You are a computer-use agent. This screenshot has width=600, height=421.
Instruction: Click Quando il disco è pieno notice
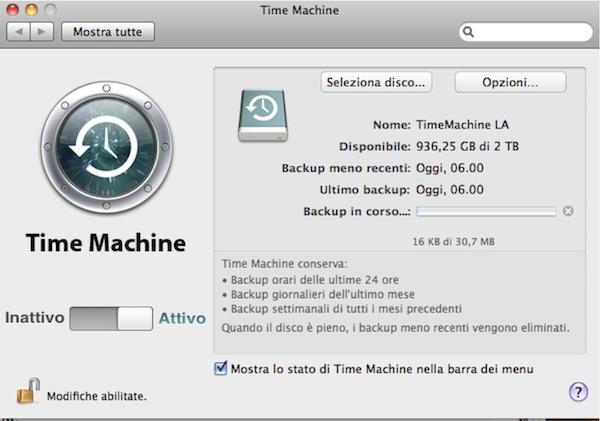pyautogui.click(x=395, y=328)
